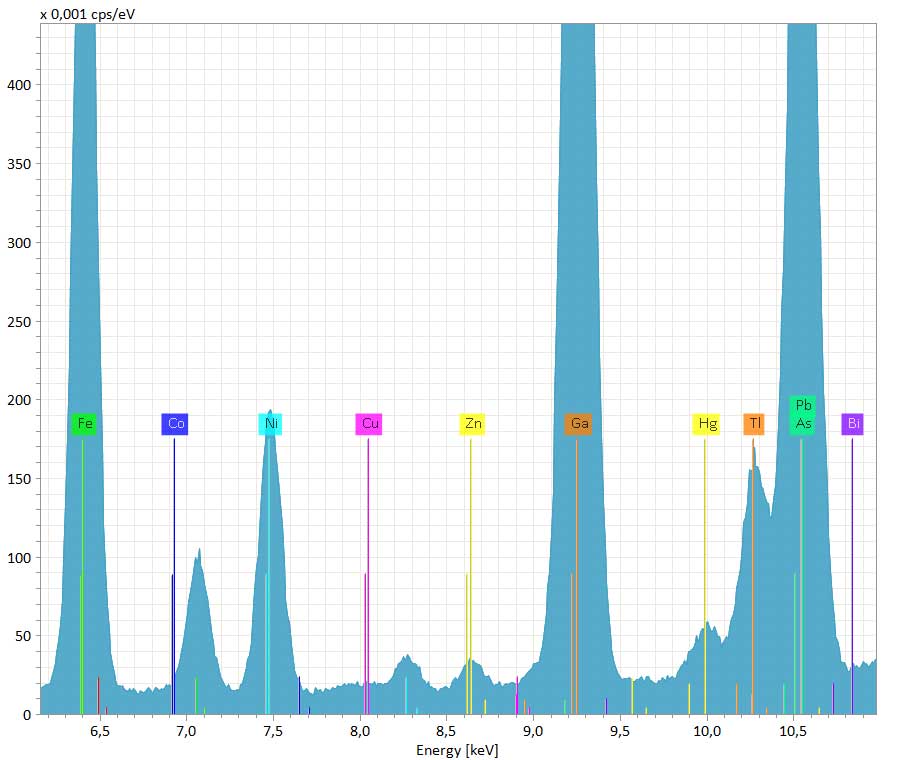Click the Tl element marker label

tap(753, 424)
